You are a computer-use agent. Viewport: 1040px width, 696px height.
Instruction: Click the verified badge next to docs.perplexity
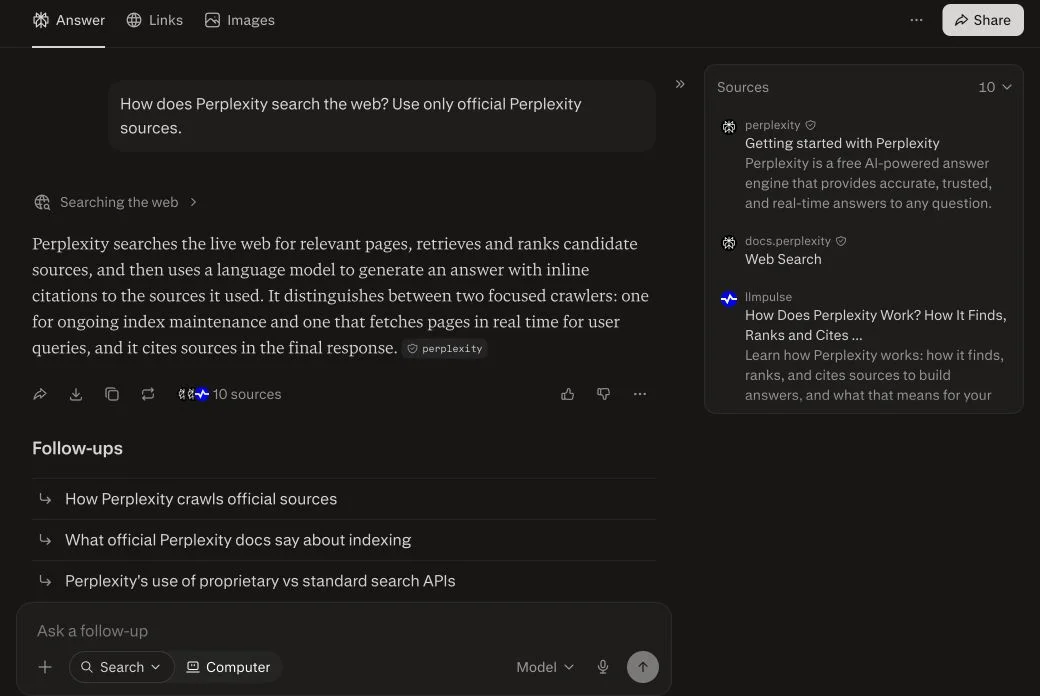[x=841, y=241]
